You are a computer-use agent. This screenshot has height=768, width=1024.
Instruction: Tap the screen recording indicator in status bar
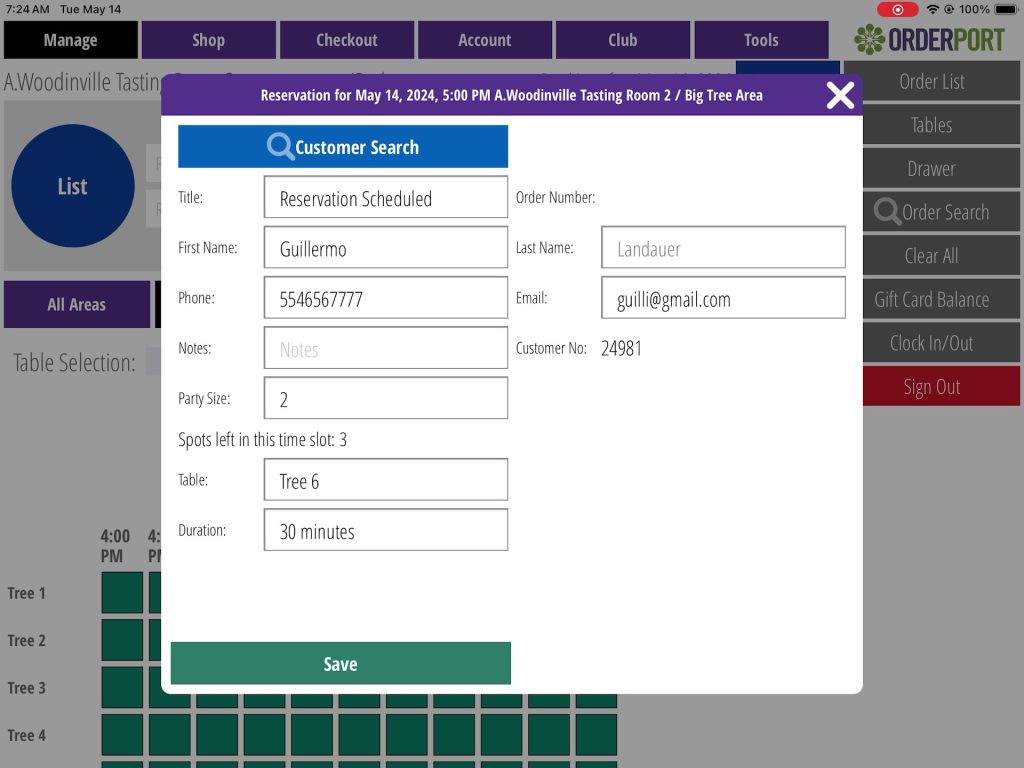[897, 9]
